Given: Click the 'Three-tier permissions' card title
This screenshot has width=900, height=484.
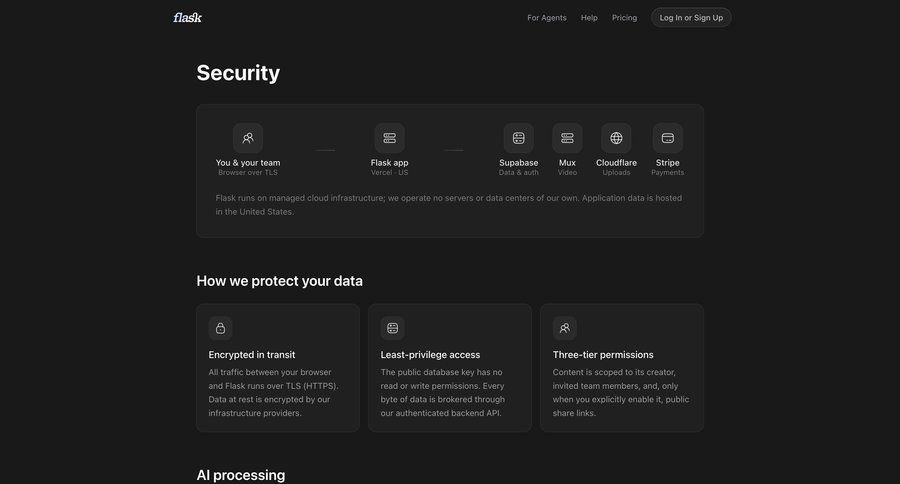Looking at the screenshot, I should click(603, 355).
